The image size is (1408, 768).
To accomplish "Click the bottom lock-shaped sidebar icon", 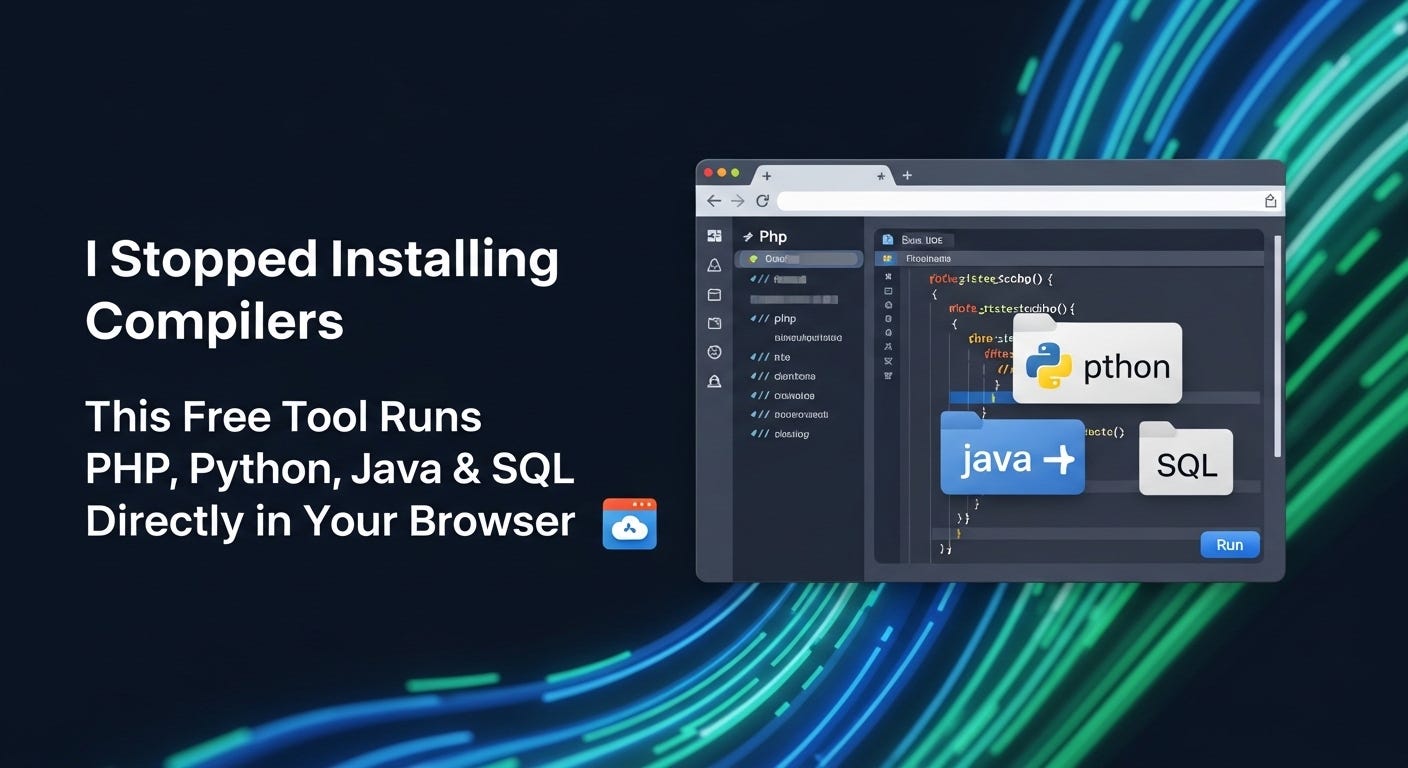I will pos(714,381).
